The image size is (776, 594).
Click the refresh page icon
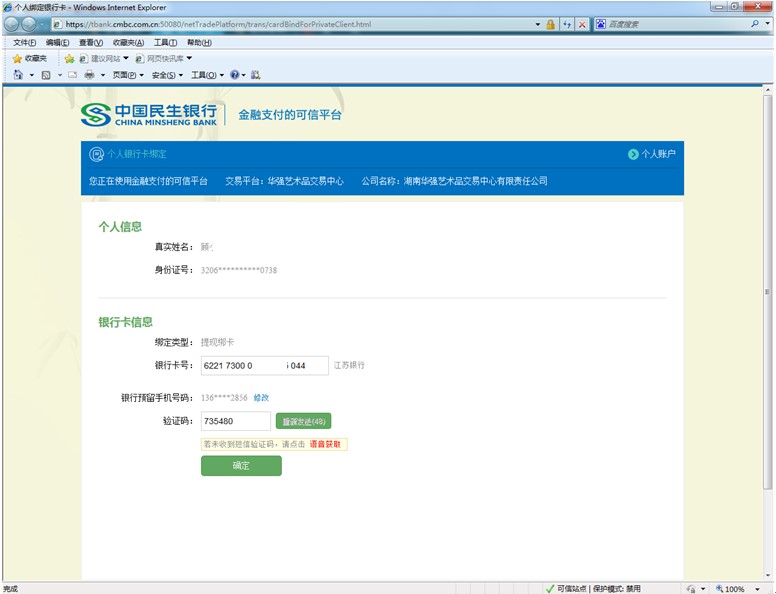tap(567, 24)
